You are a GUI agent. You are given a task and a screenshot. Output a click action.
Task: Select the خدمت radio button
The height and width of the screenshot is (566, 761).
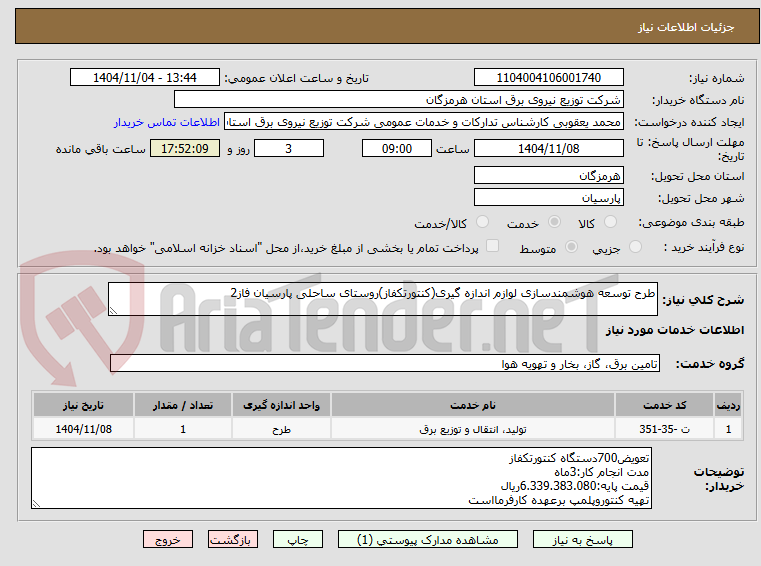click(x=554, y=222)
